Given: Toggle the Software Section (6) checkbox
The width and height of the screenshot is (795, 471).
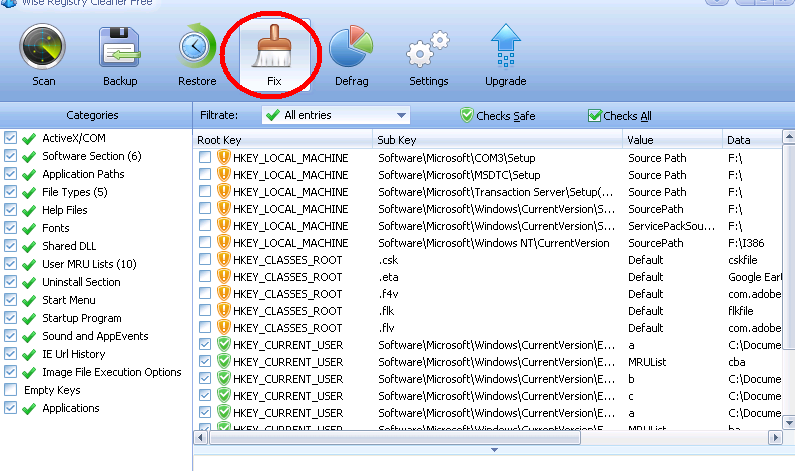Looking at the screenshot, I should point(10,156).
